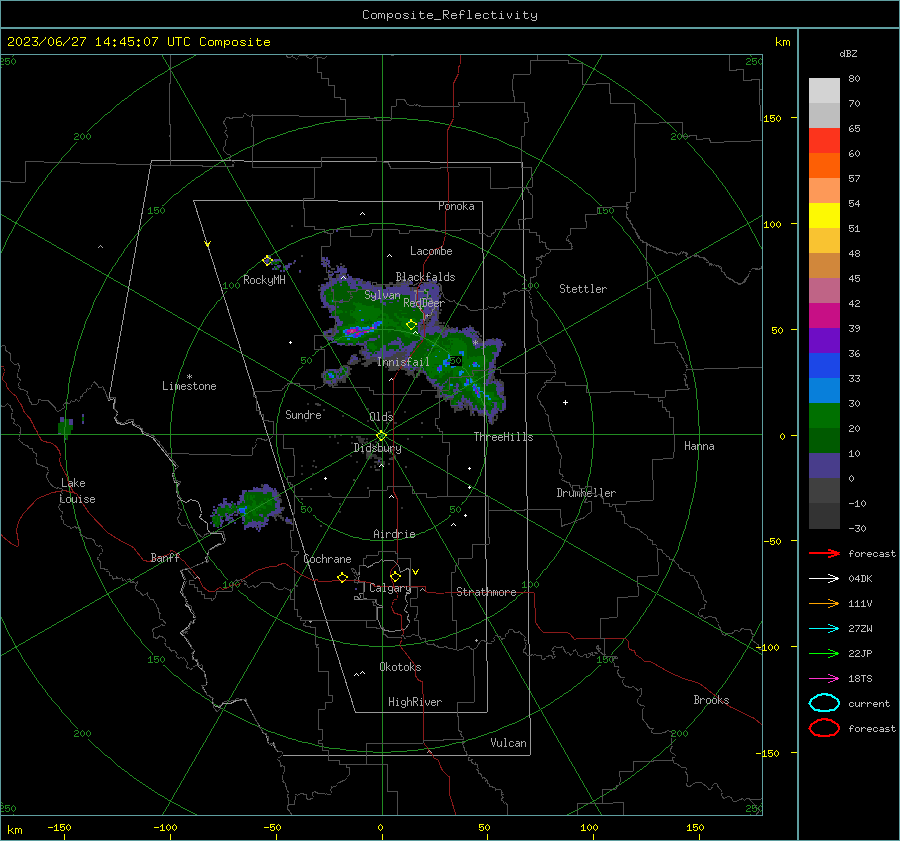Click the Innisfail label
Image resolution: width=900 pixels, height=841 pixels.
pos(403,362)
